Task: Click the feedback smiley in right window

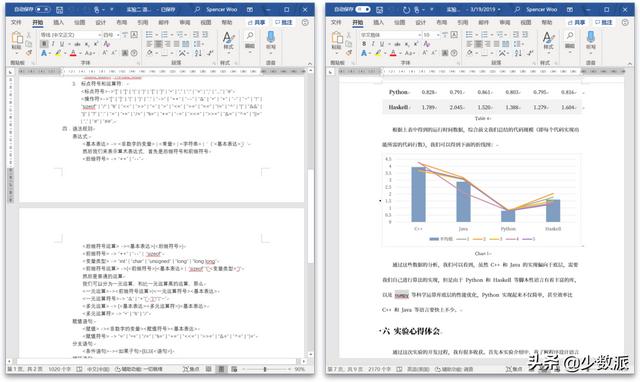Action: point(625,22)
